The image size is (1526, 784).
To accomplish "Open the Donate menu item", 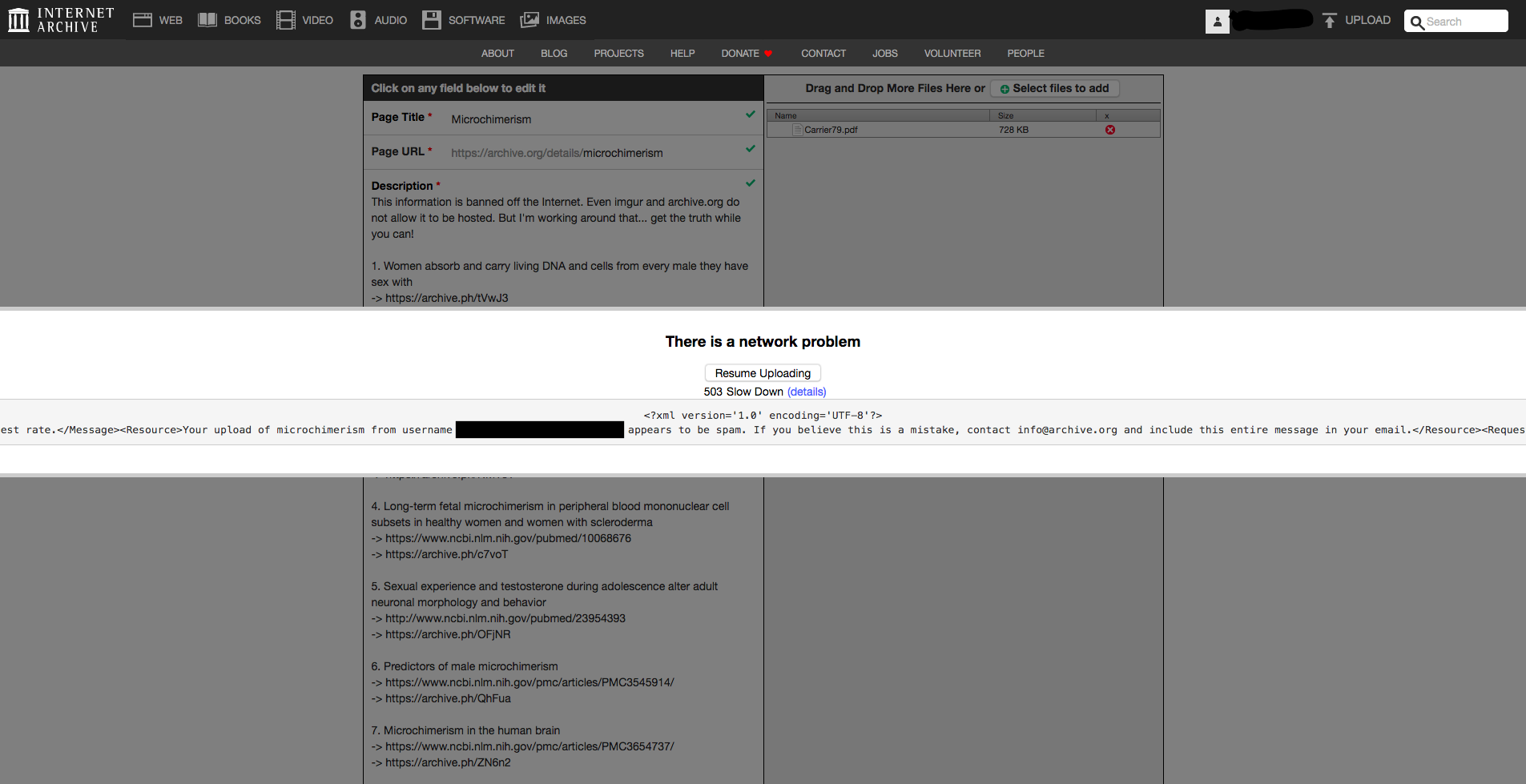I will pyautogui.click(x=740, y=54).
